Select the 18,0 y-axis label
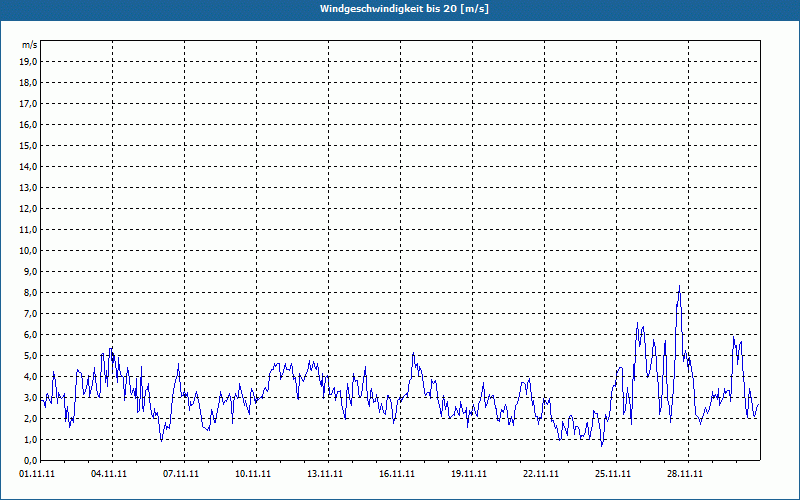800x500 pixels. tap(28, 83)
